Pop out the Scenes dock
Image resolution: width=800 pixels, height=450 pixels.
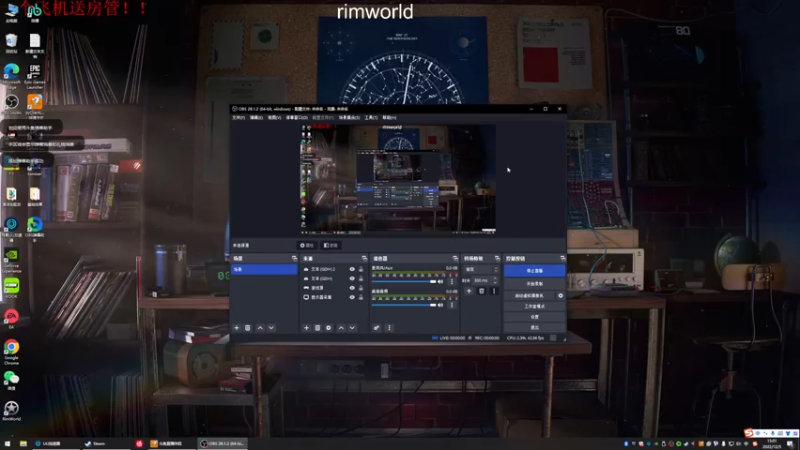click(x=294, y=259)
